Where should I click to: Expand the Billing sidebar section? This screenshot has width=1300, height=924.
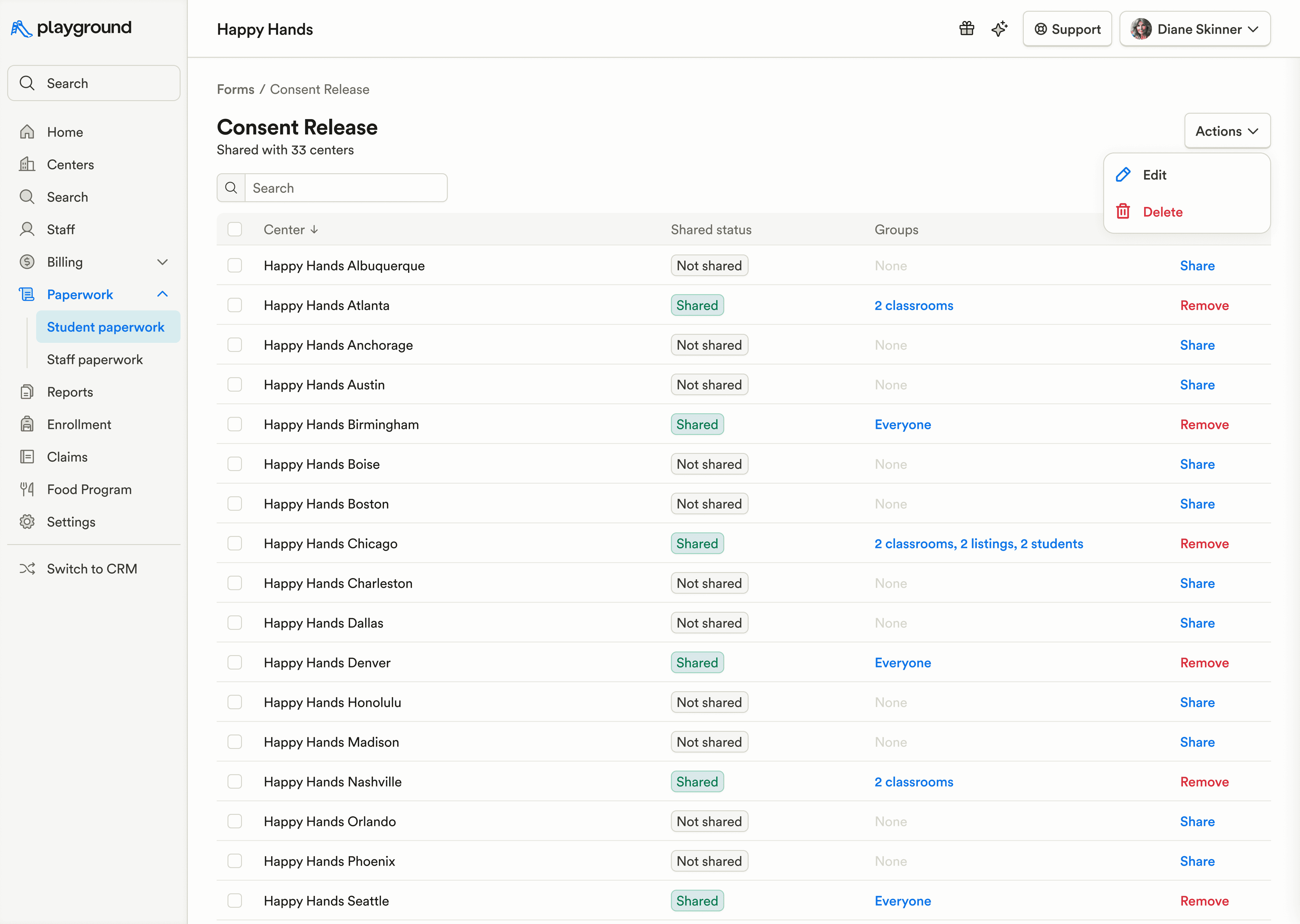point(162,262)
